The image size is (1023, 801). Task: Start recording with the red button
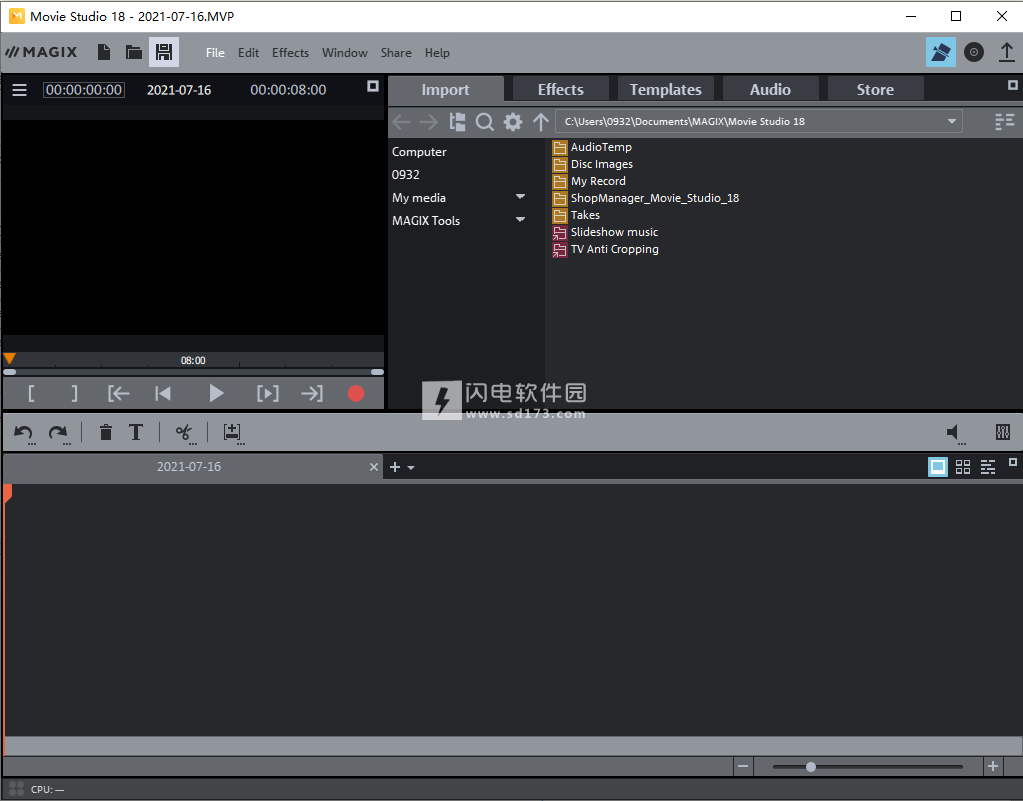tap(356, 393)
